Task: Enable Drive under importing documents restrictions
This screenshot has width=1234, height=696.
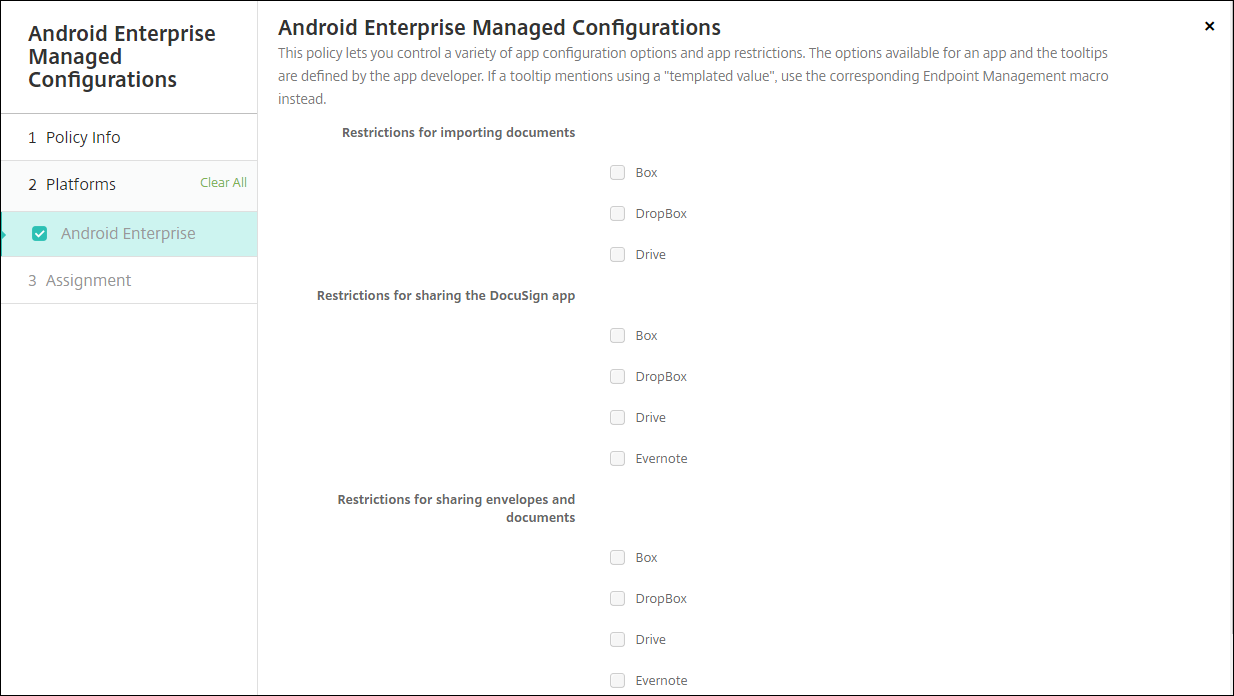Action: [617, 255]
